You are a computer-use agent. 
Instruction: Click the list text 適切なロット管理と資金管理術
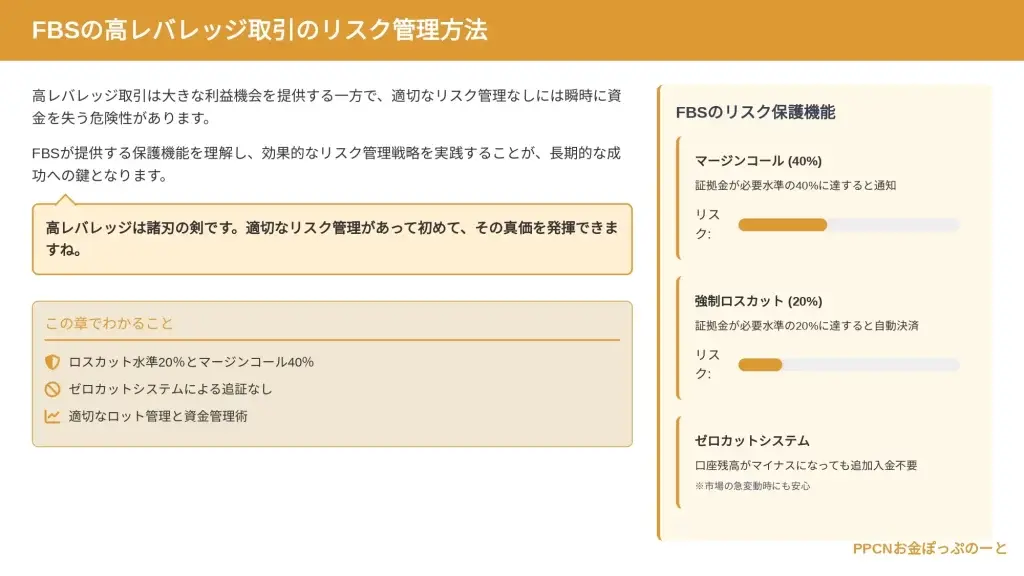(x=158, y=416)
